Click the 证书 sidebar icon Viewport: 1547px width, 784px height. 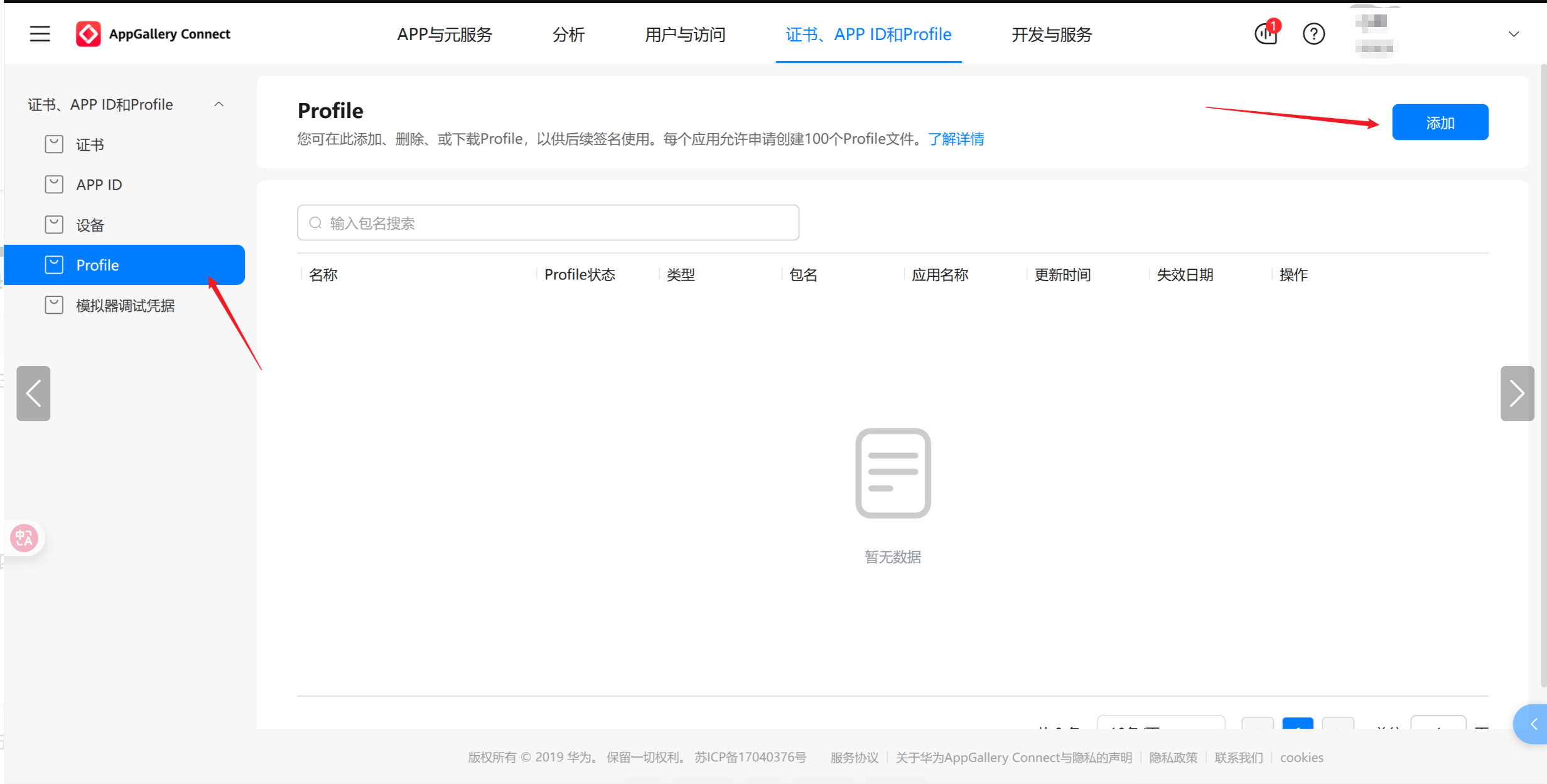(x=54, y=144)
